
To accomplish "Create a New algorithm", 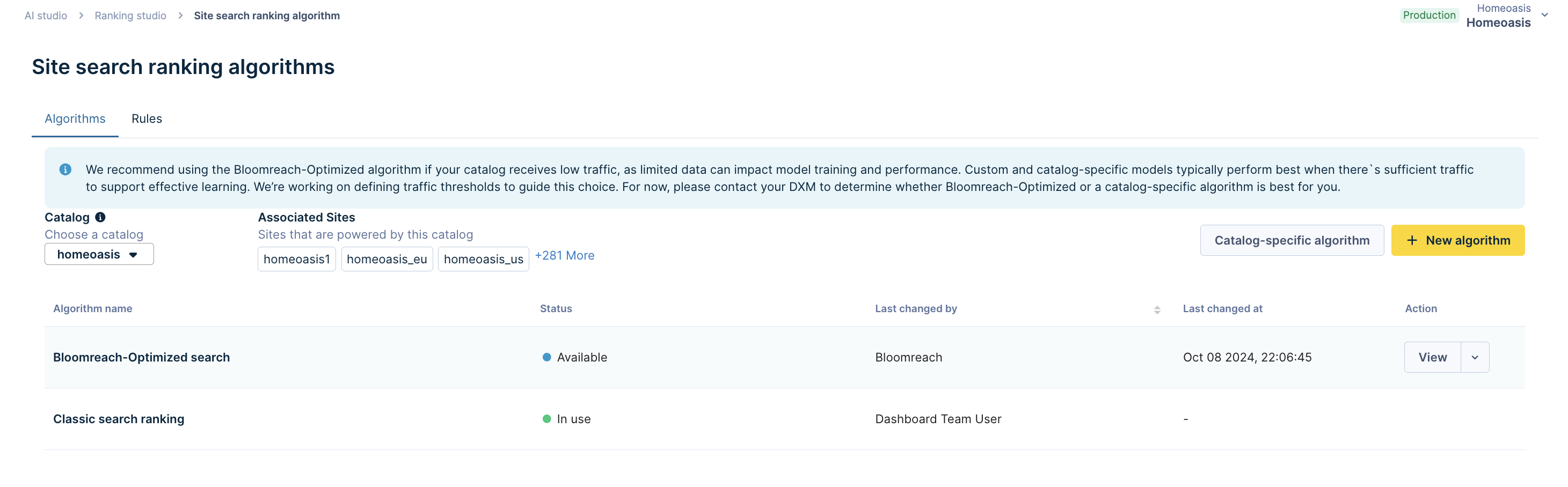I will pyautogui.click(x=1458, y=240).
